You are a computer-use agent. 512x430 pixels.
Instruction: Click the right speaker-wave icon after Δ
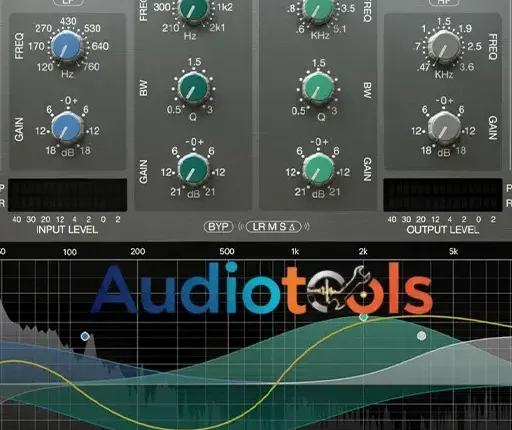click(x=307, y=227)
